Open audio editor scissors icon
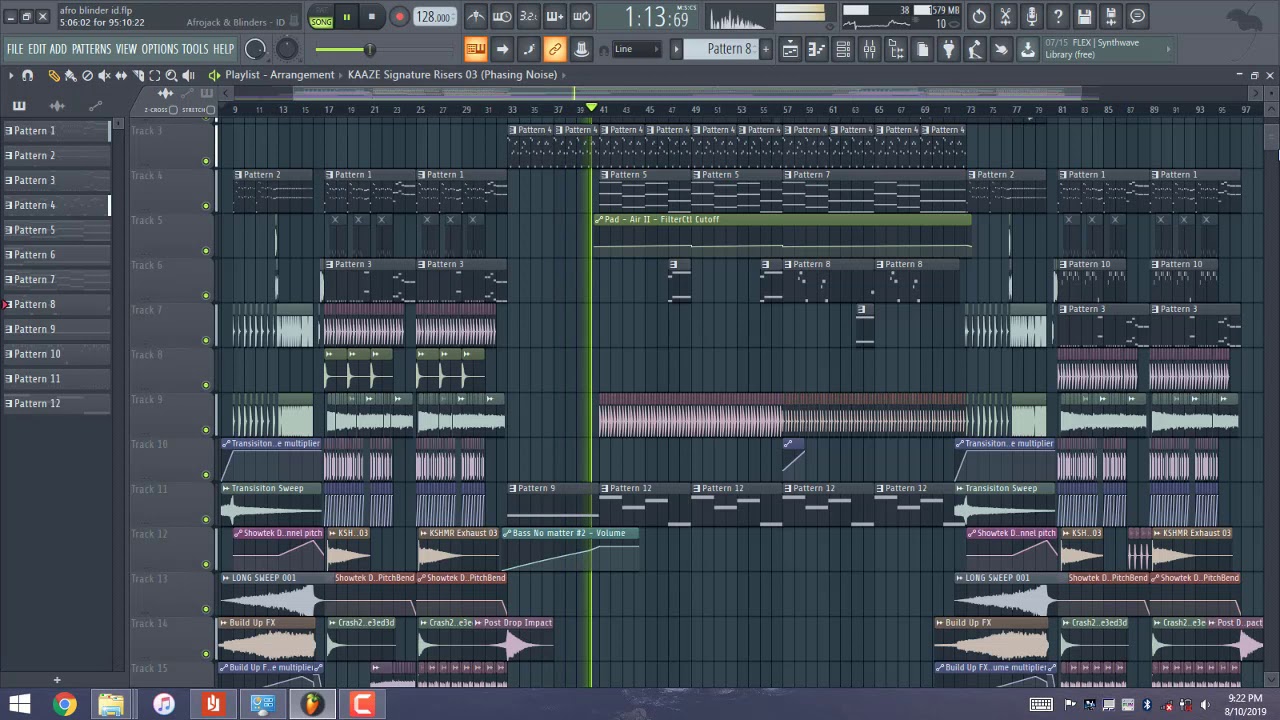1280x720 pixels. point(1005,16)
